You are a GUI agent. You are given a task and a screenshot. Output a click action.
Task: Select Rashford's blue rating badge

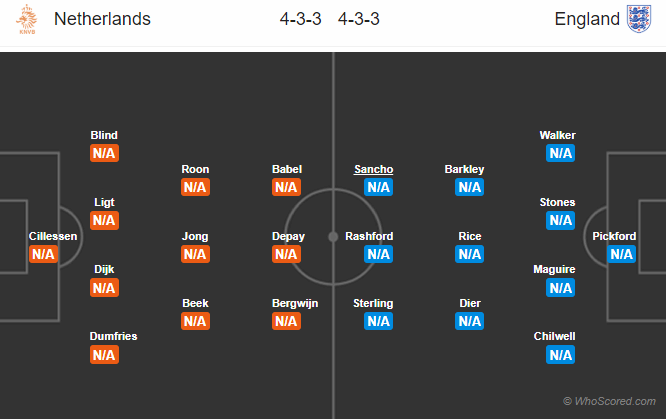coord(378,254)
